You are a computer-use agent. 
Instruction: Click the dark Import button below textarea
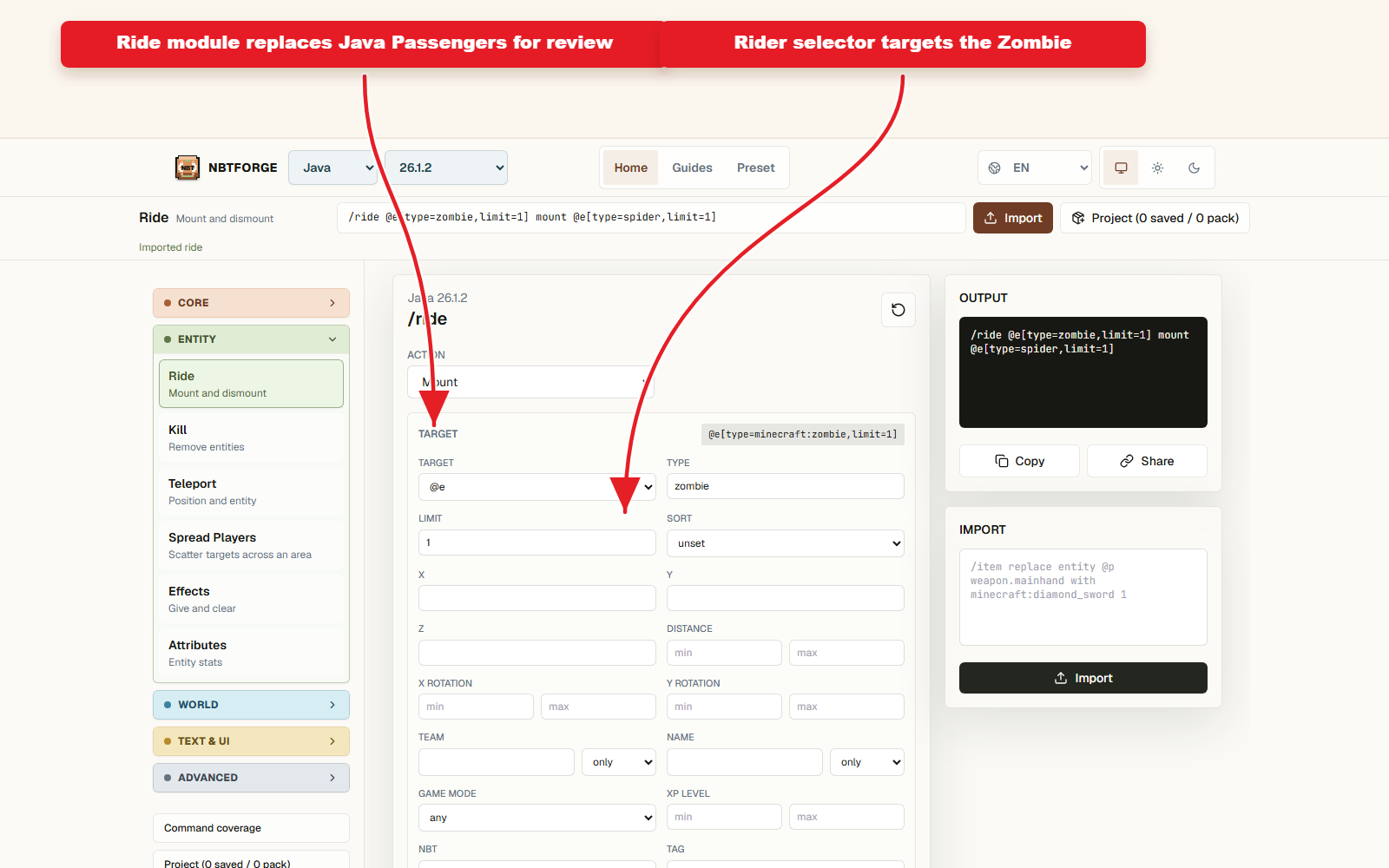click(1083, 678)
